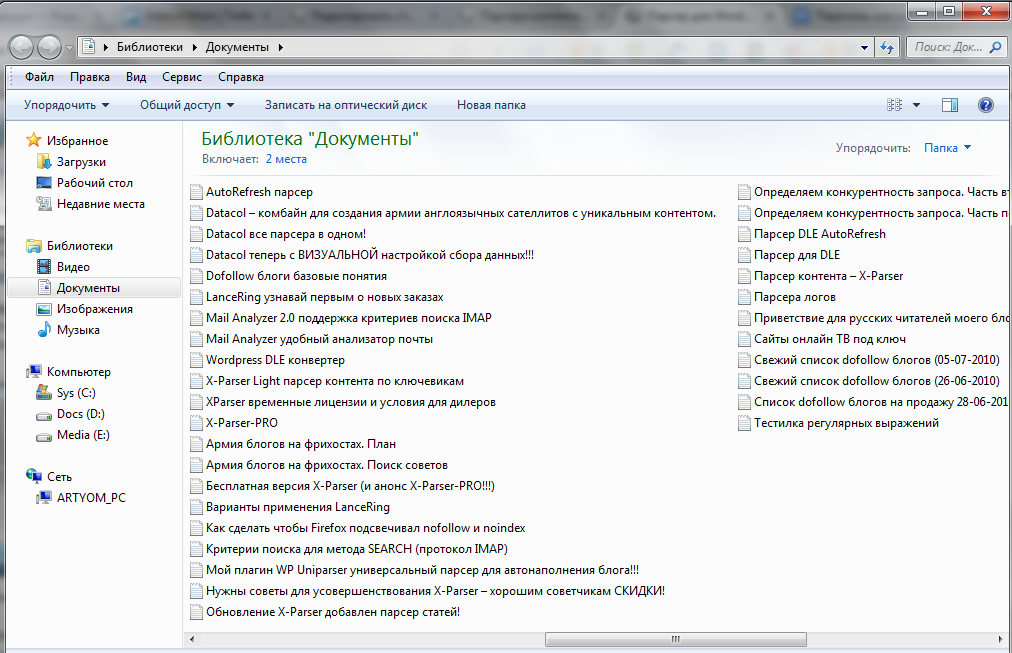Click Документы breadcrumb in address bar

click(x=237, y=47)
